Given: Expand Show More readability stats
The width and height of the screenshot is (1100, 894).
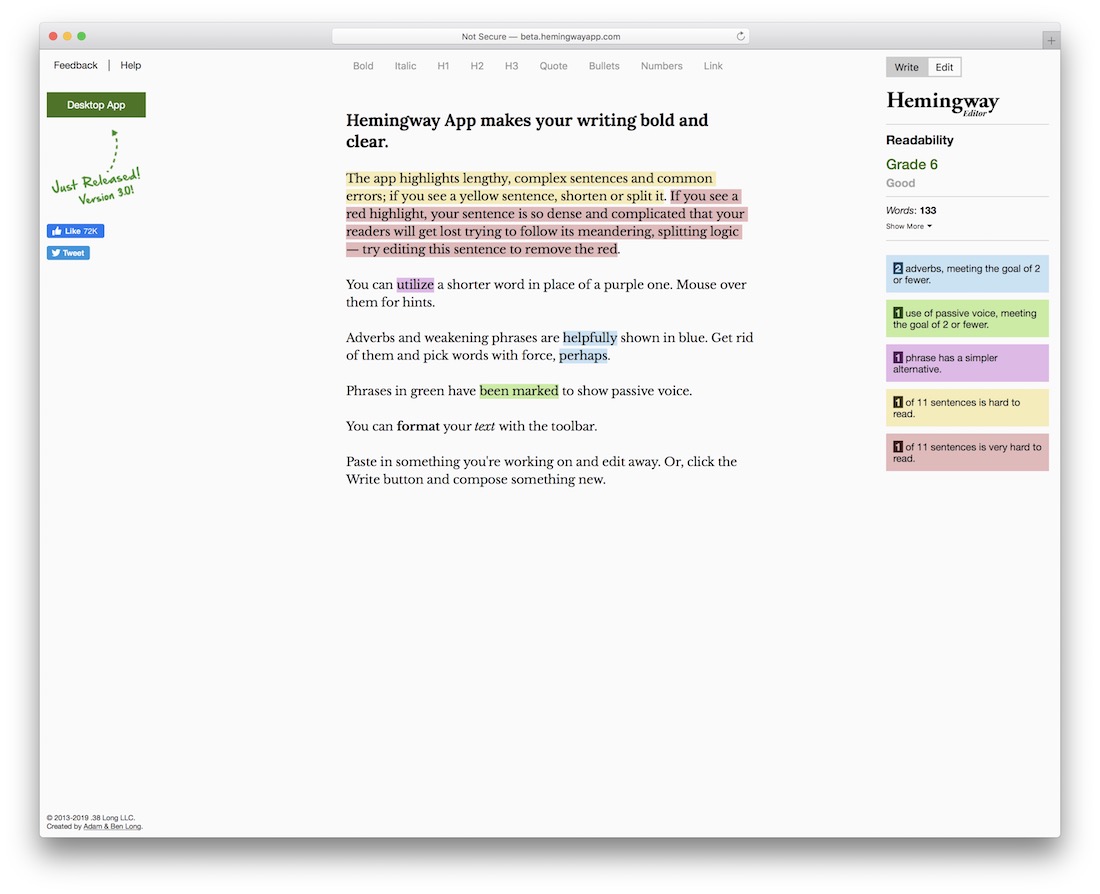Looking at the screenshot, I should pos(908,226).
